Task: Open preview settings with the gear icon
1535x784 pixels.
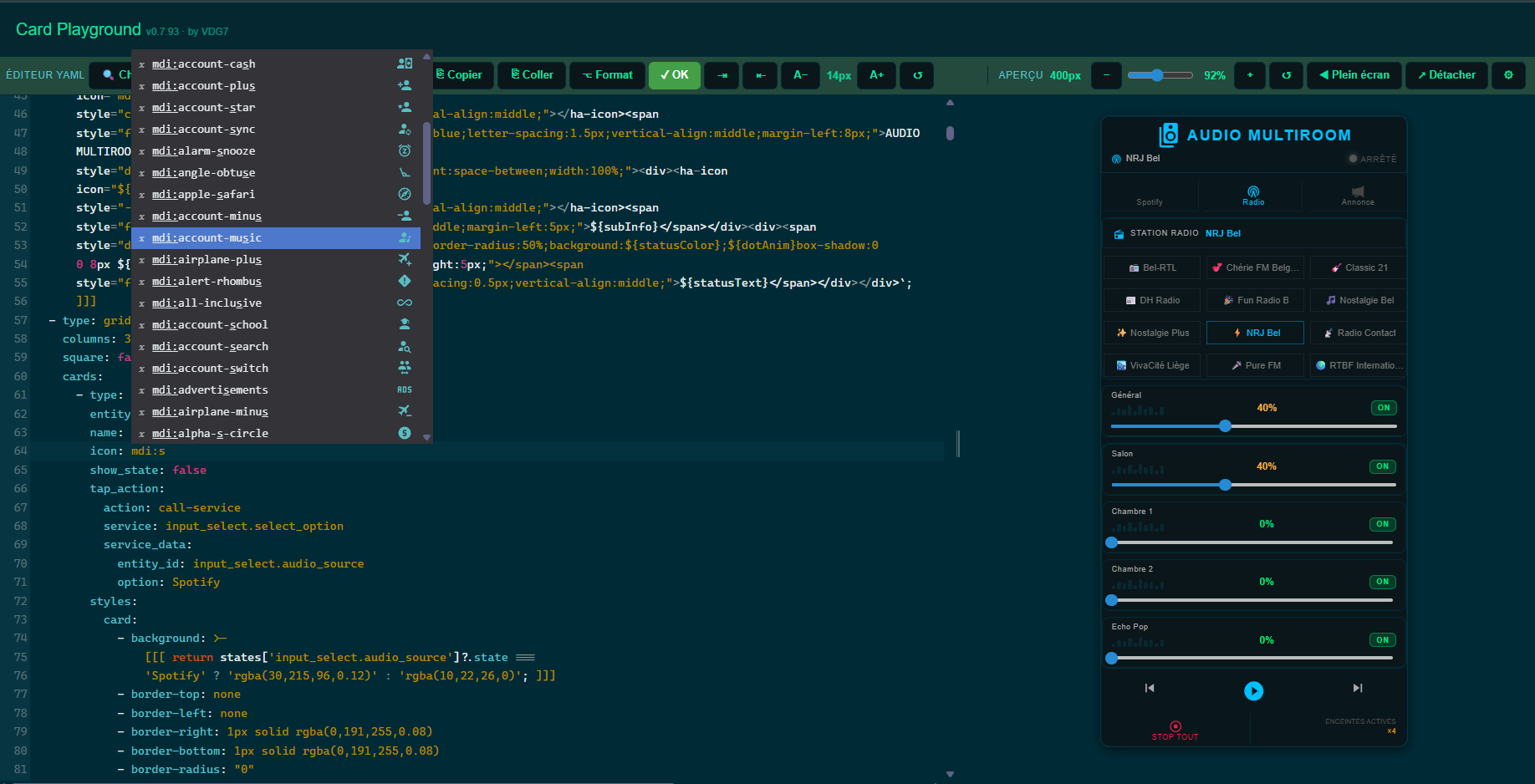Action: (1508, 75)
